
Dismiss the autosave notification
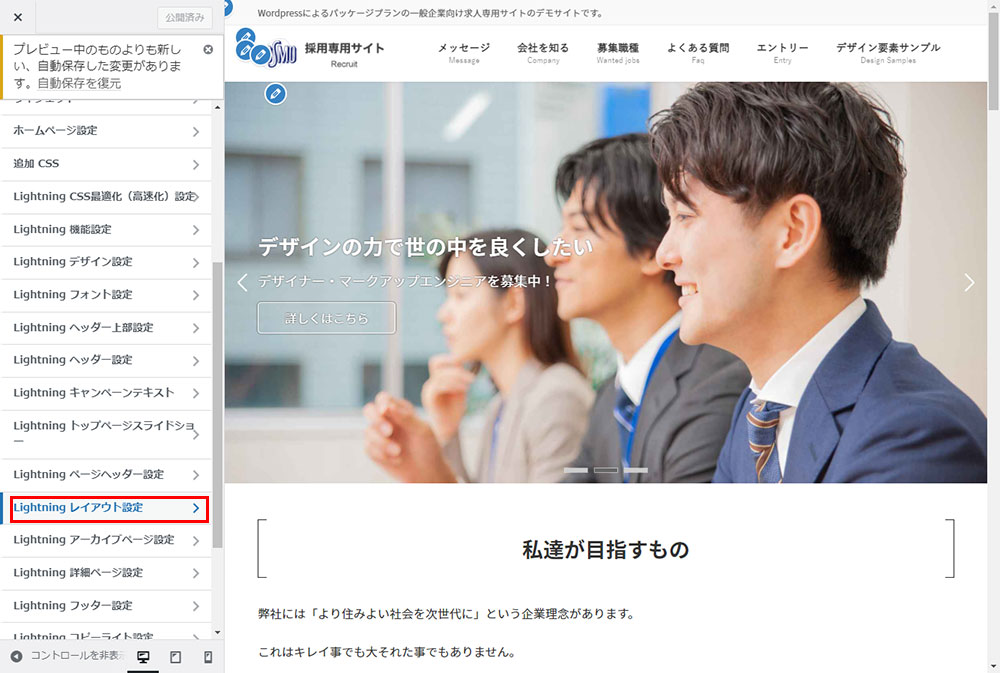208,49
